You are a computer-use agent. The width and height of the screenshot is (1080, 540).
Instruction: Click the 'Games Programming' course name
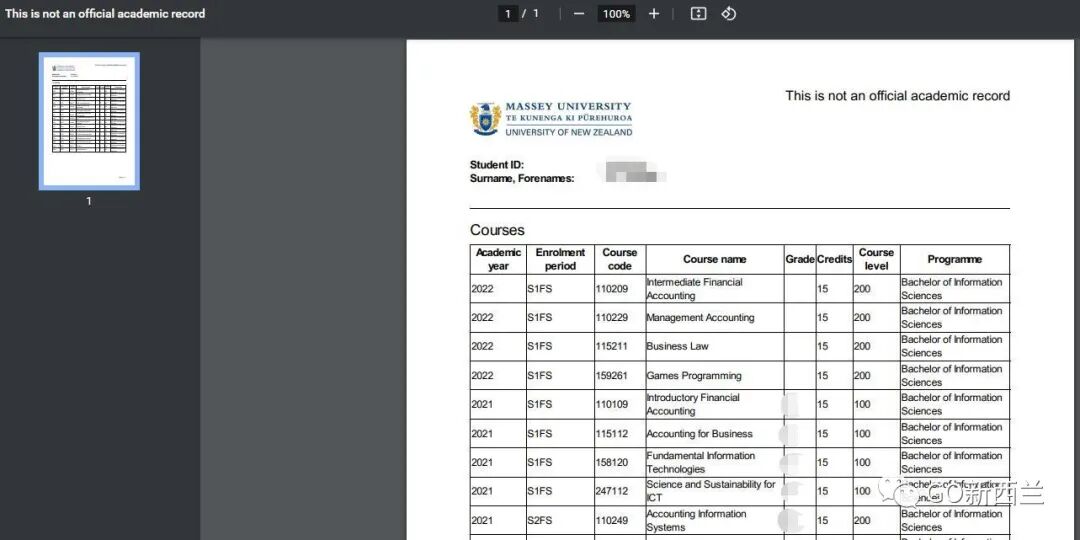(x=694, y=376)
